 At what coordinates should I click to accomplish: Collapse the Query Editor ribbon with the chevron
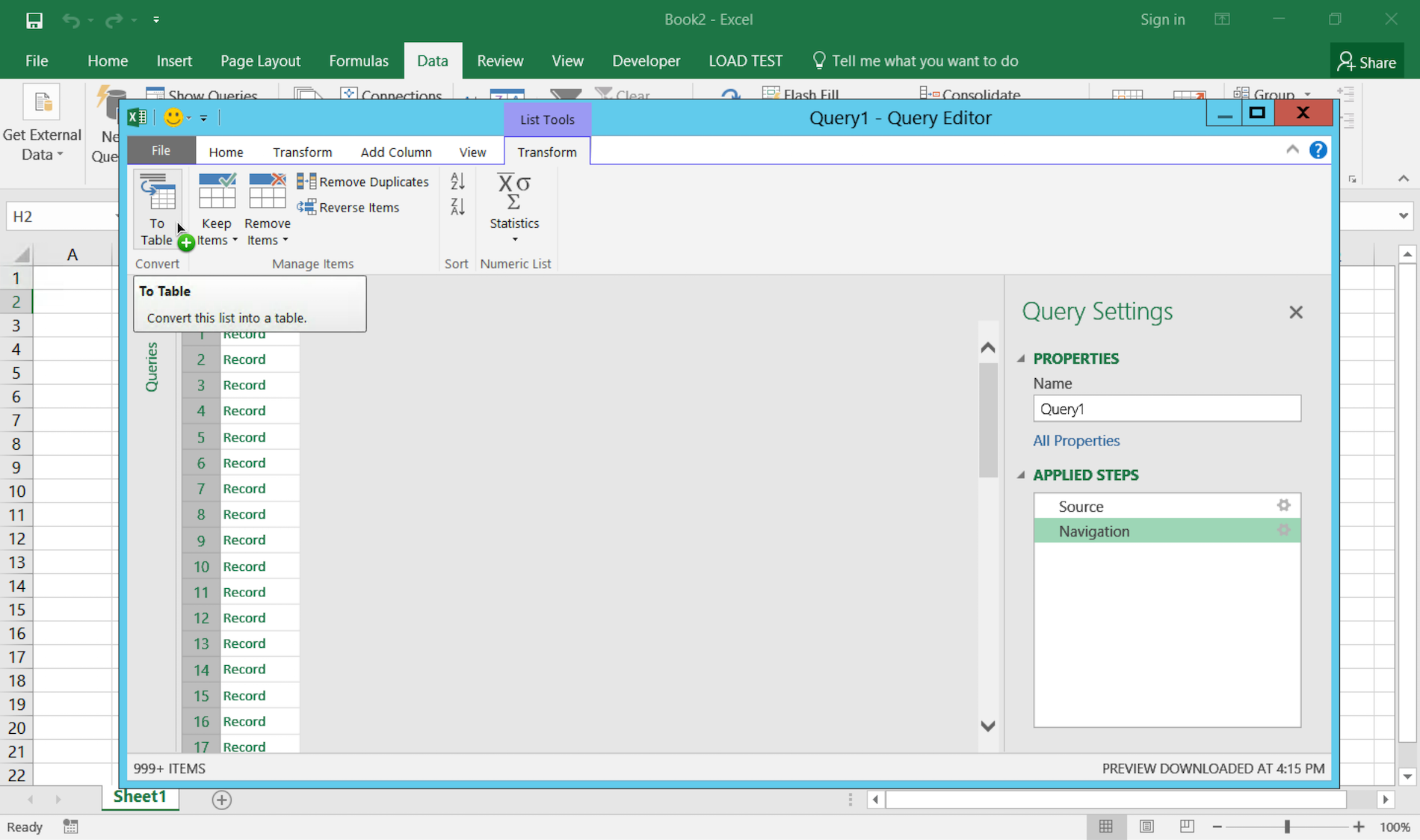[1292, 149]
